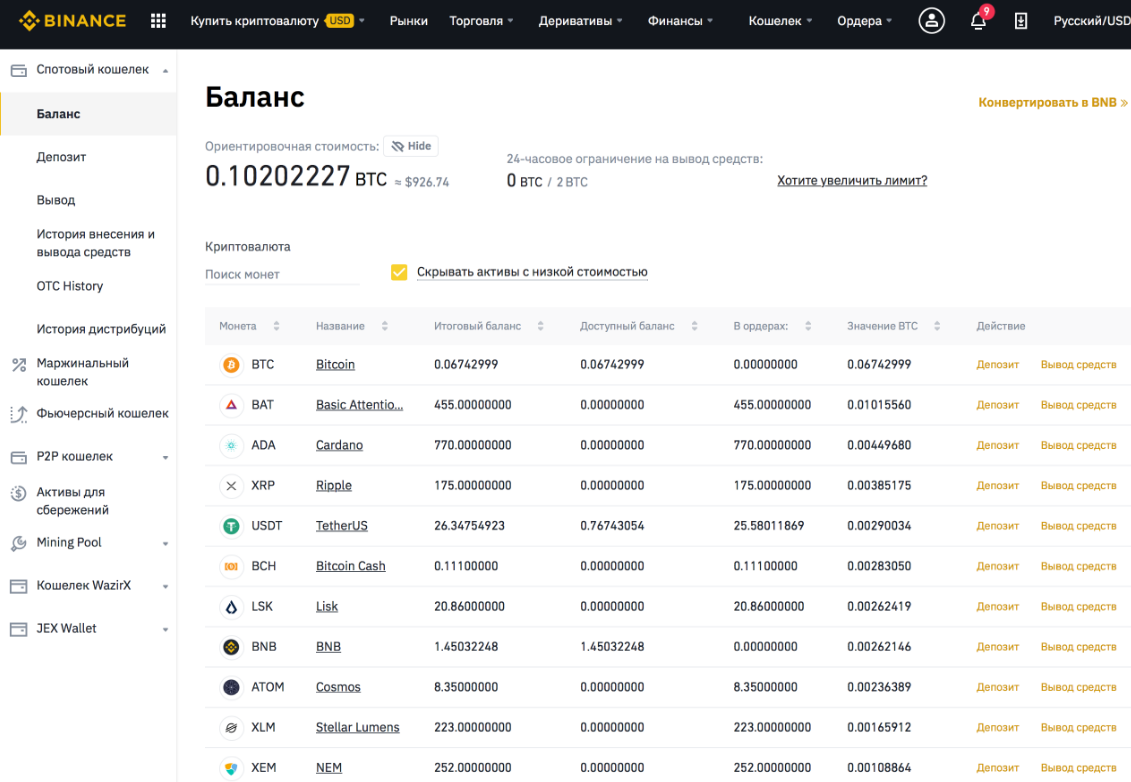1131x782 pixels.
Task: Click the BCH coin icon
Action: [231, 567]
